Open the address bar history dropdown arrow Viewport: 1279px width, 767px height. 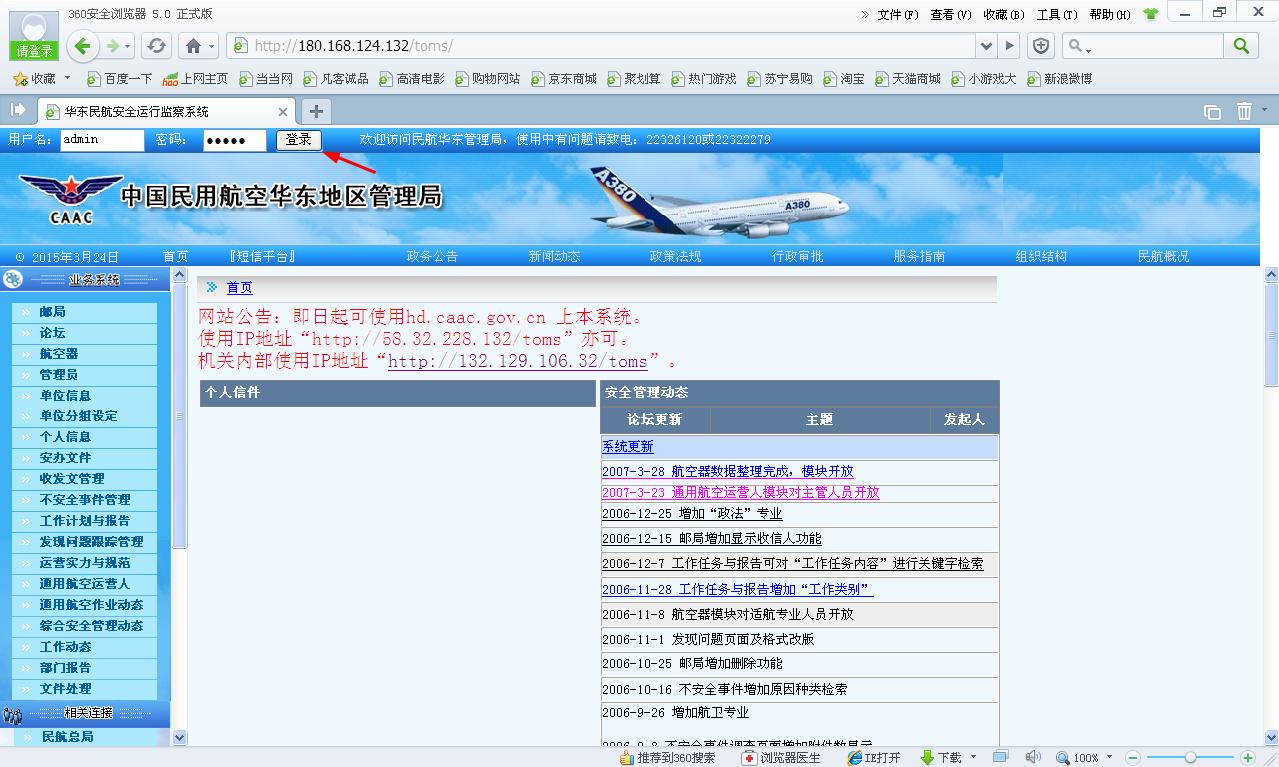coord(986,46)
